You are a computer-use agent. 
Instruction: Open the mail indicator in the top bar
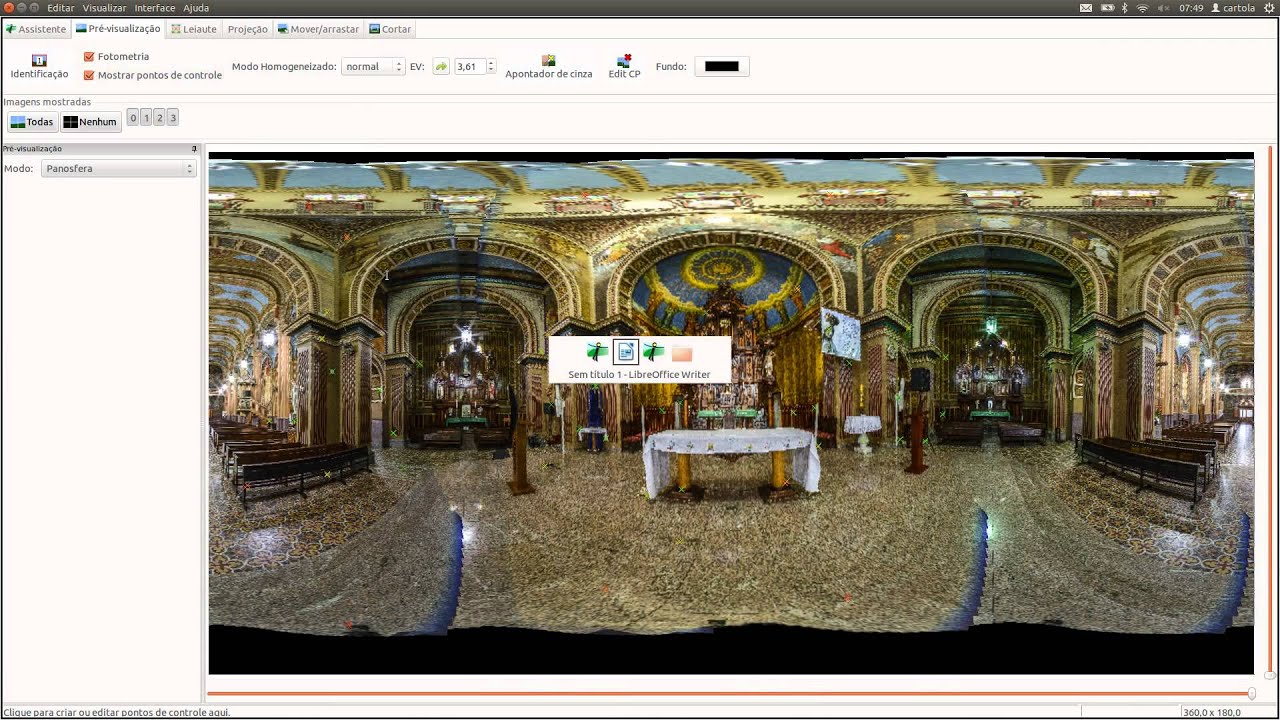[1086, 8]
